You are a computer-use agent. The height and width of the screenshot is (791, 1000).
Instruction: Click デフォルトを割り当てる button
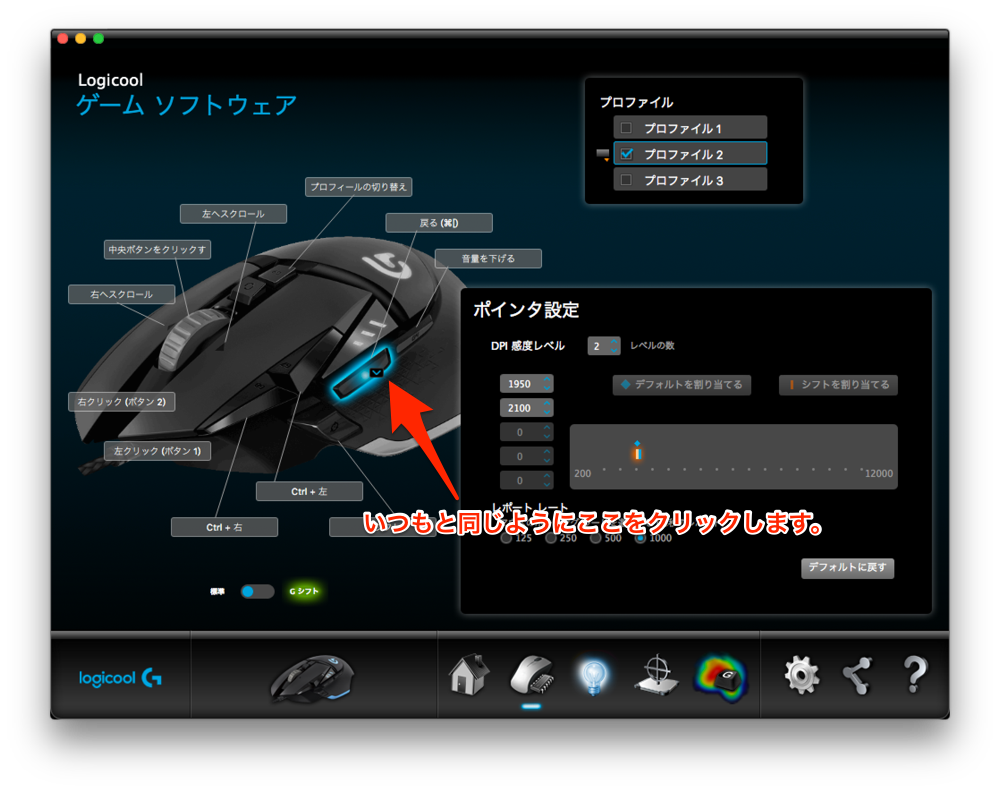[682, 385]
